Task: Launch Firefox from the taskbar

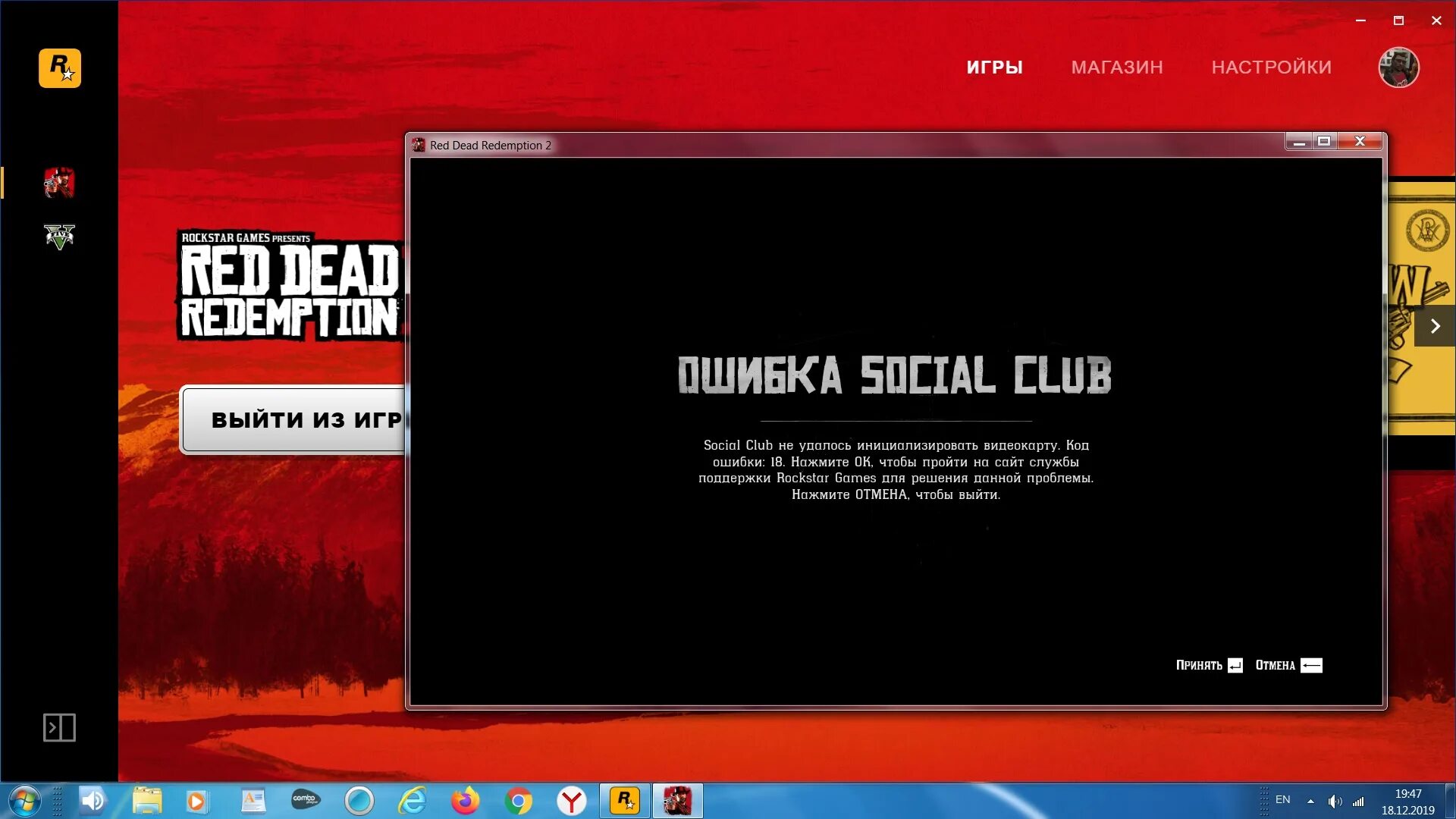Action: (466, 801)
